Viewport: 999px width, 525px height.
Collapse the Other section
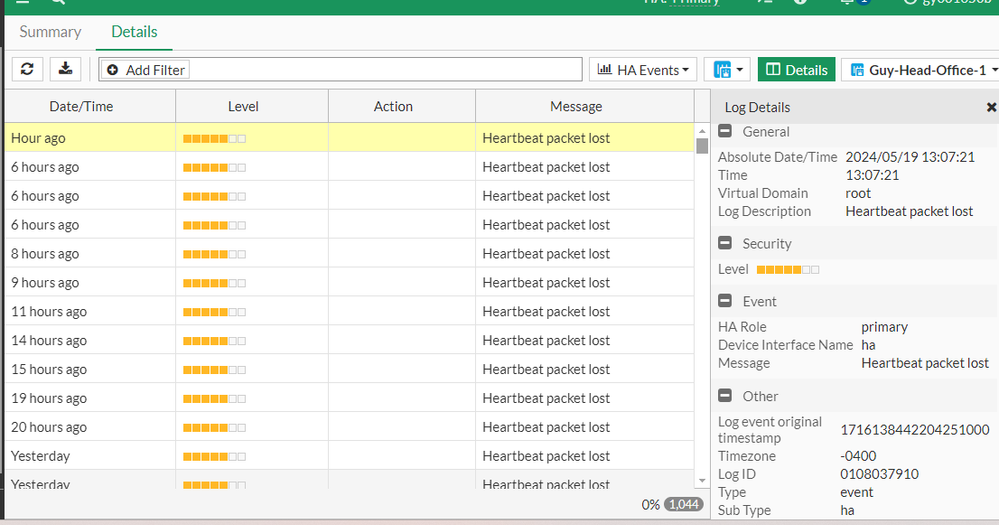coord(725,396)
